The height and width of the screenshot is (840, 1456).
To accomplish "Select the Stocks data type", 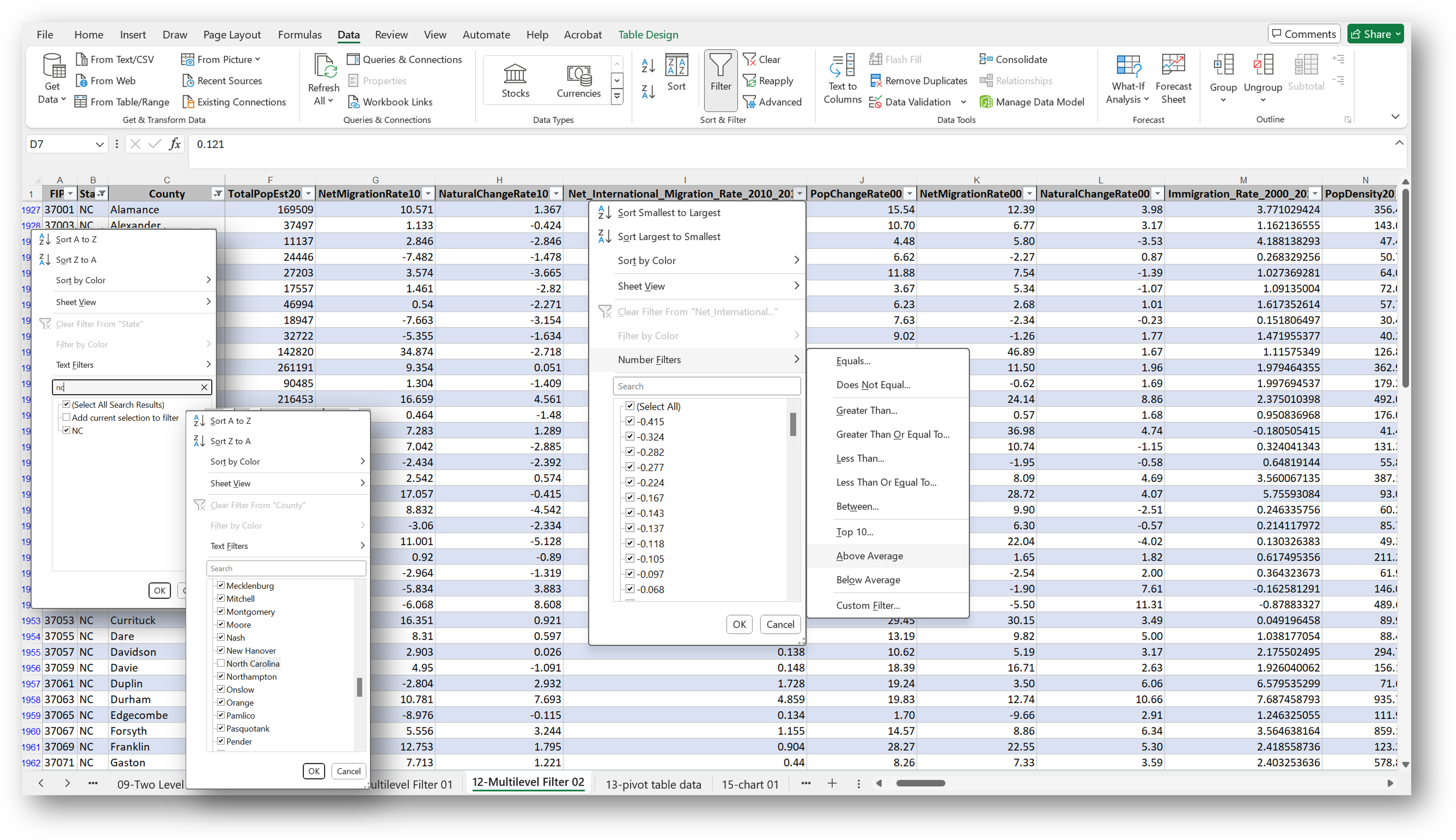I will click(515, 79).
